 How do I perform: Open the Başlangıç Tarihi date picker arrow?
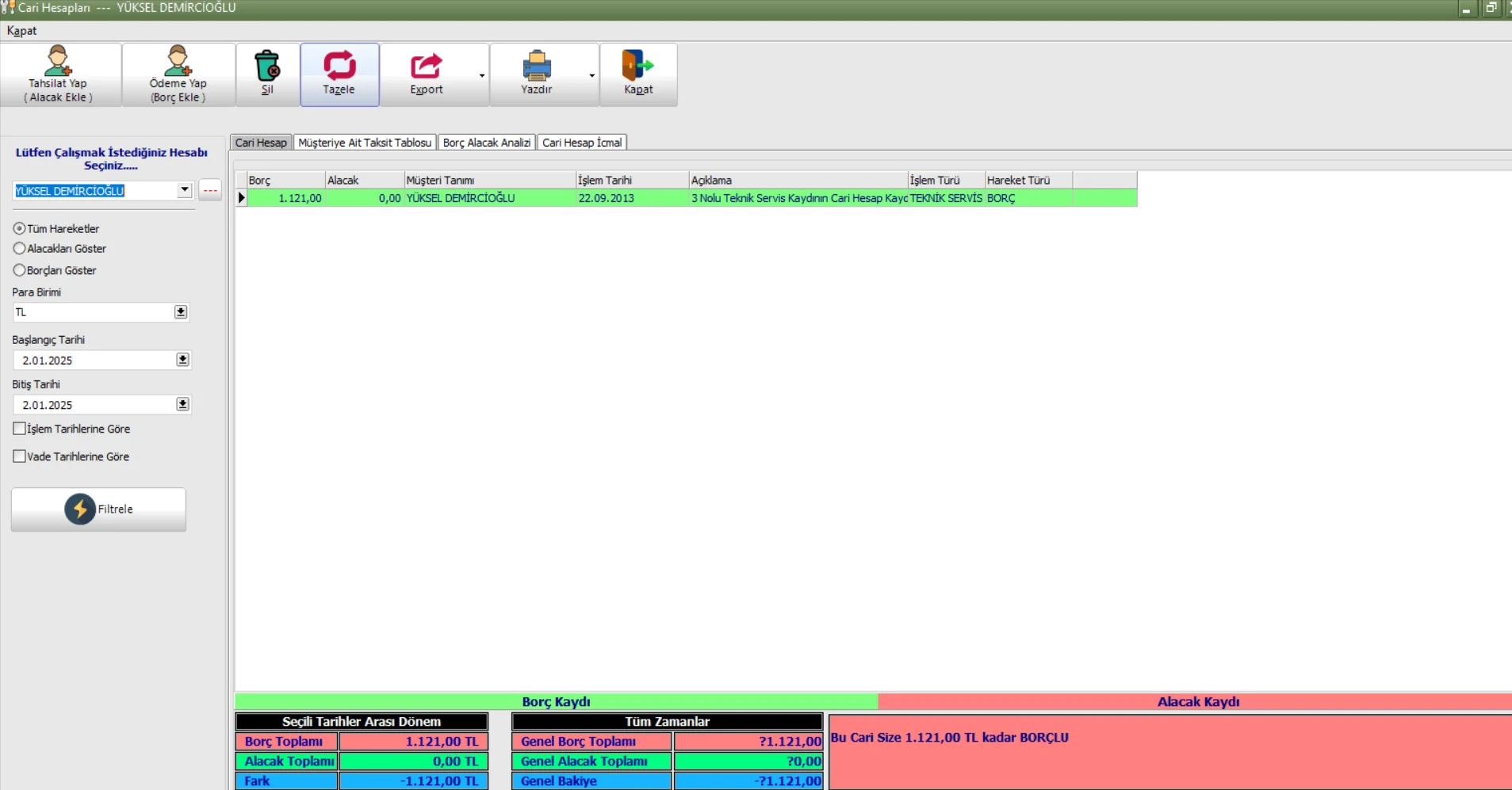pyautogui.click(x=182, y=360)
